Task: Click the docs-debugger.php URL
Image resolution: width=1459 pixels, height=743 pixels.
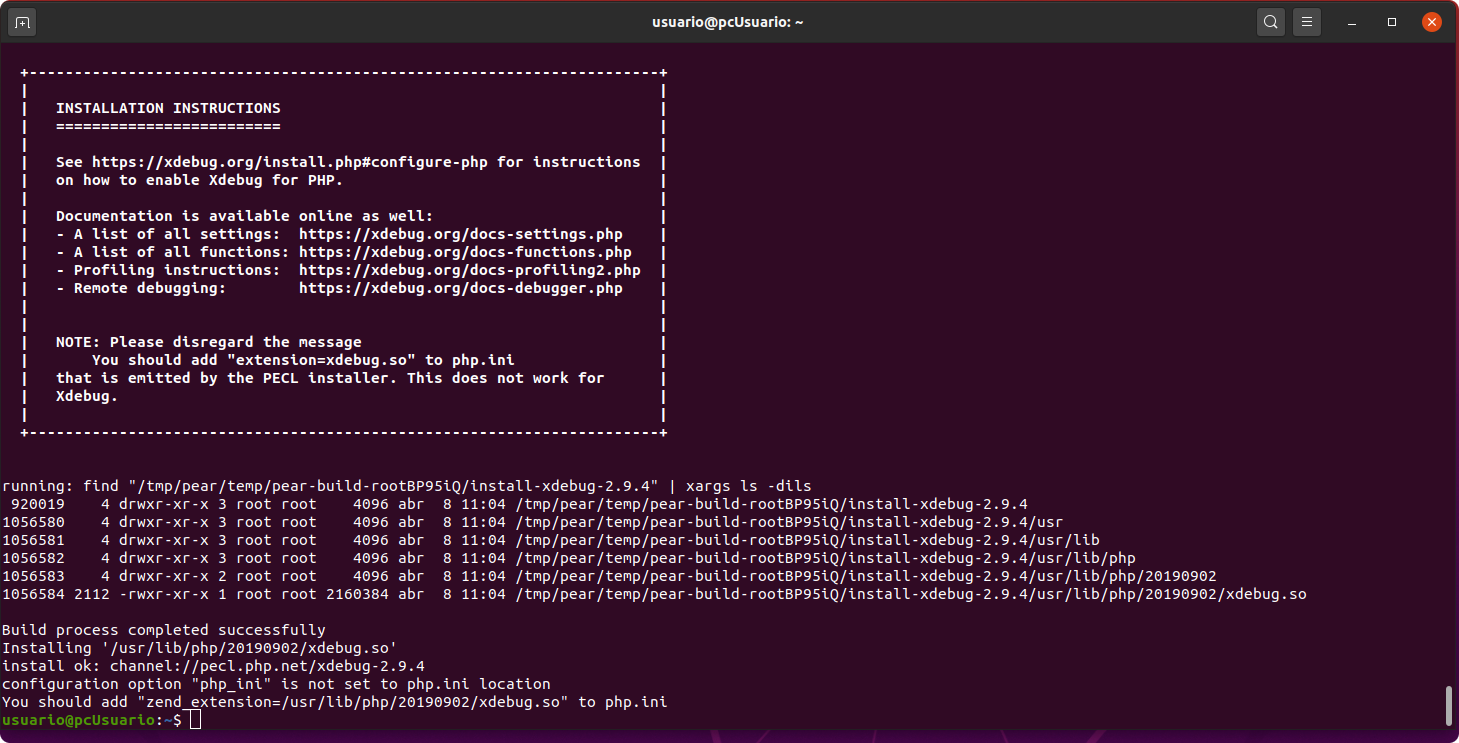Action: tap(460, 288)
